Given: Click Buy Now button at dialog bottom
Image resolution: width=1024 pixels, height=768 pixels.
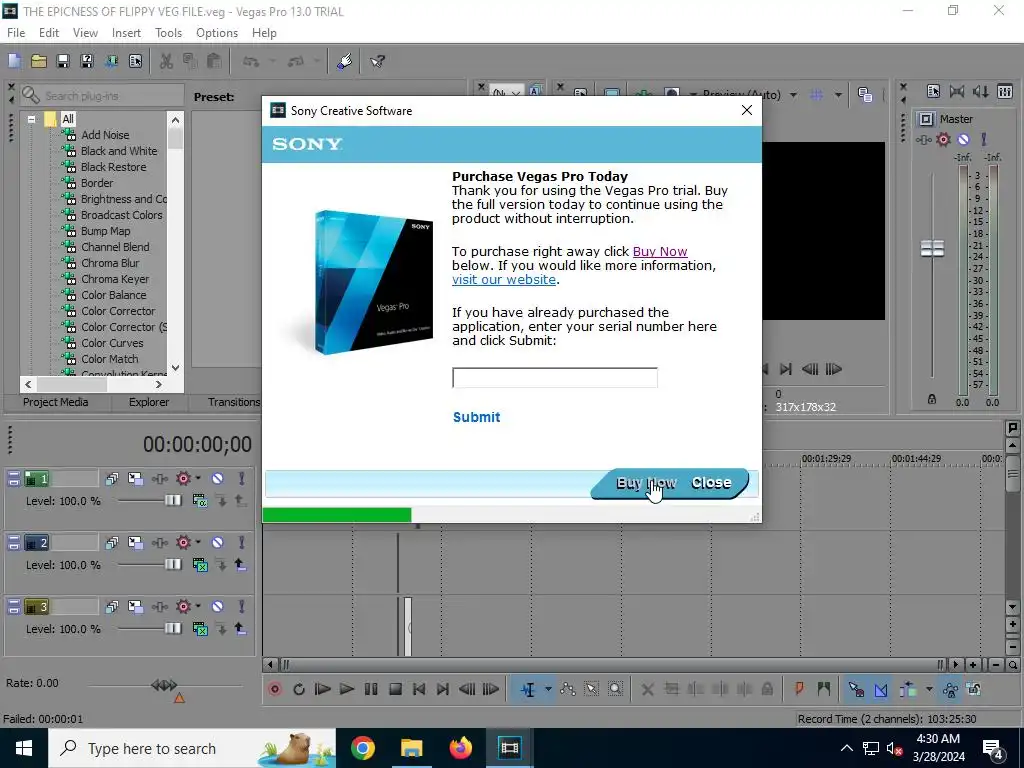Looking at the screenshot, I should click(x=646, y=483).
